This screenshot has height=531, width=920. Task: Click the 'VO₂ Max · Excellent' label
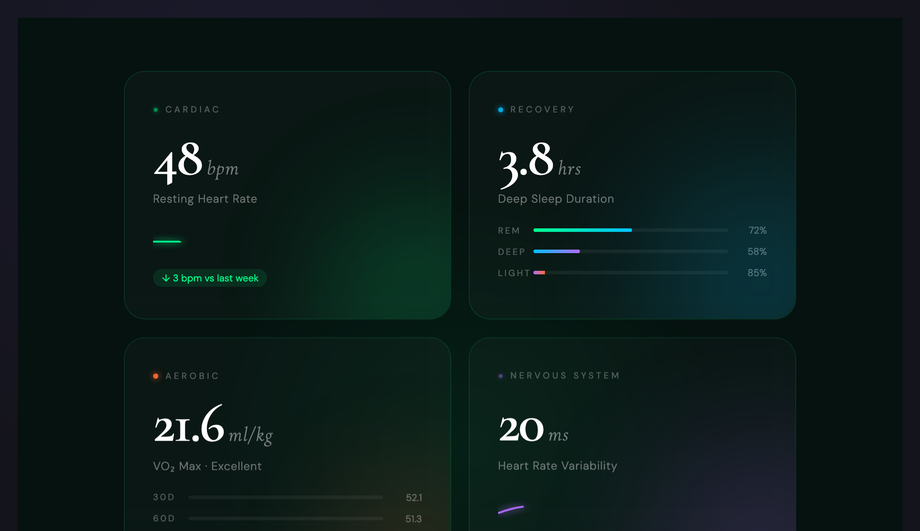[x=207, y=466]
